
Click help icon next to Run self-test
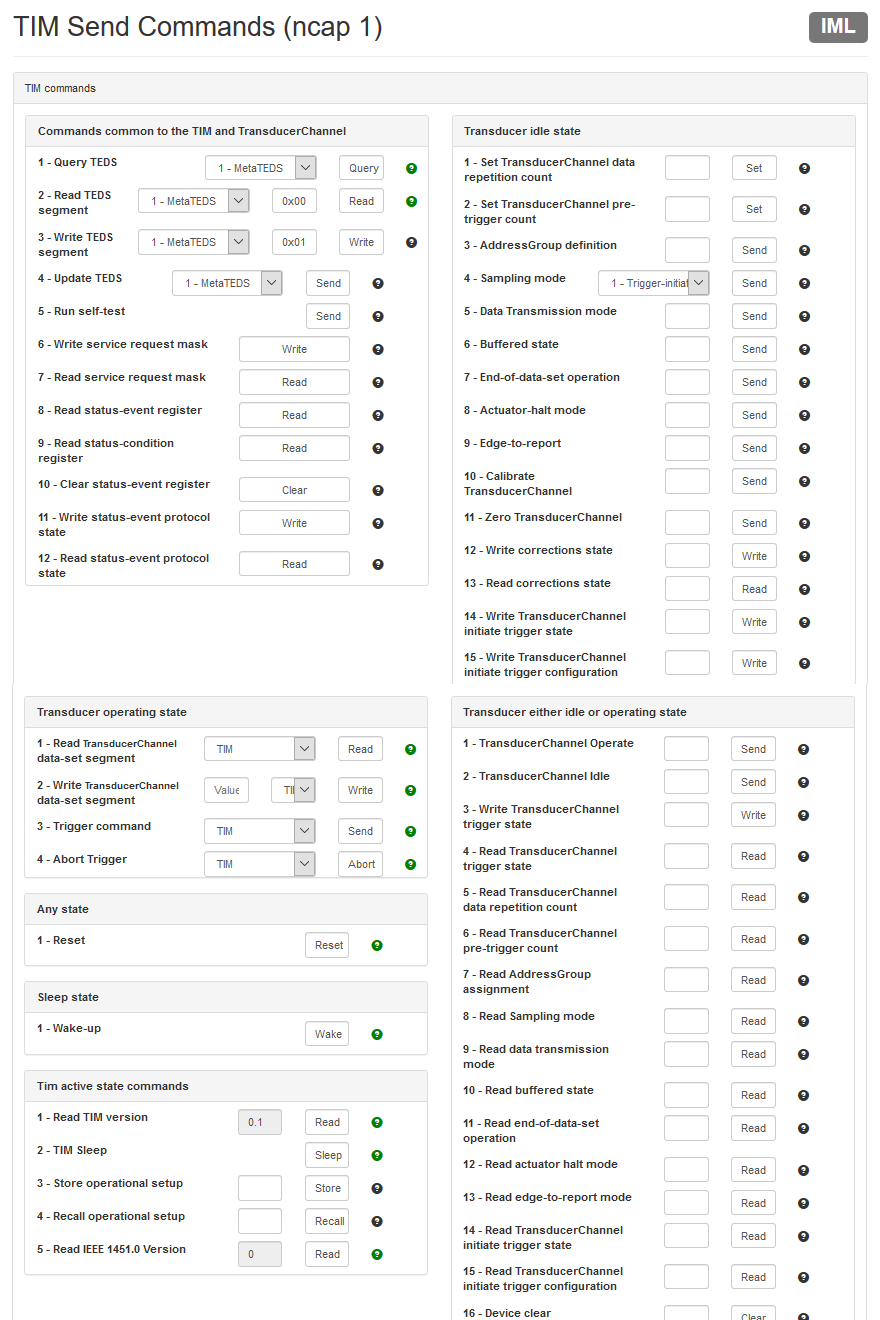(378, 316)
